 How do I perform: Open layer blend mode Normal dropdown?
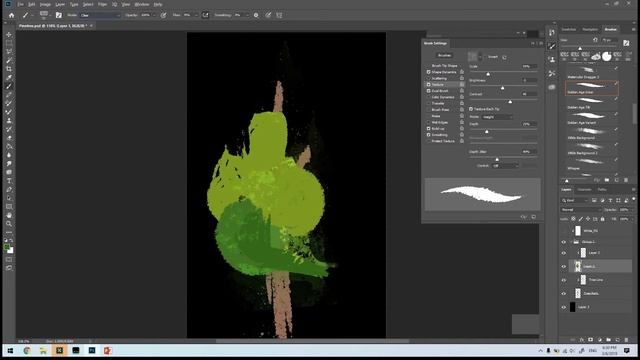(581, 209)
